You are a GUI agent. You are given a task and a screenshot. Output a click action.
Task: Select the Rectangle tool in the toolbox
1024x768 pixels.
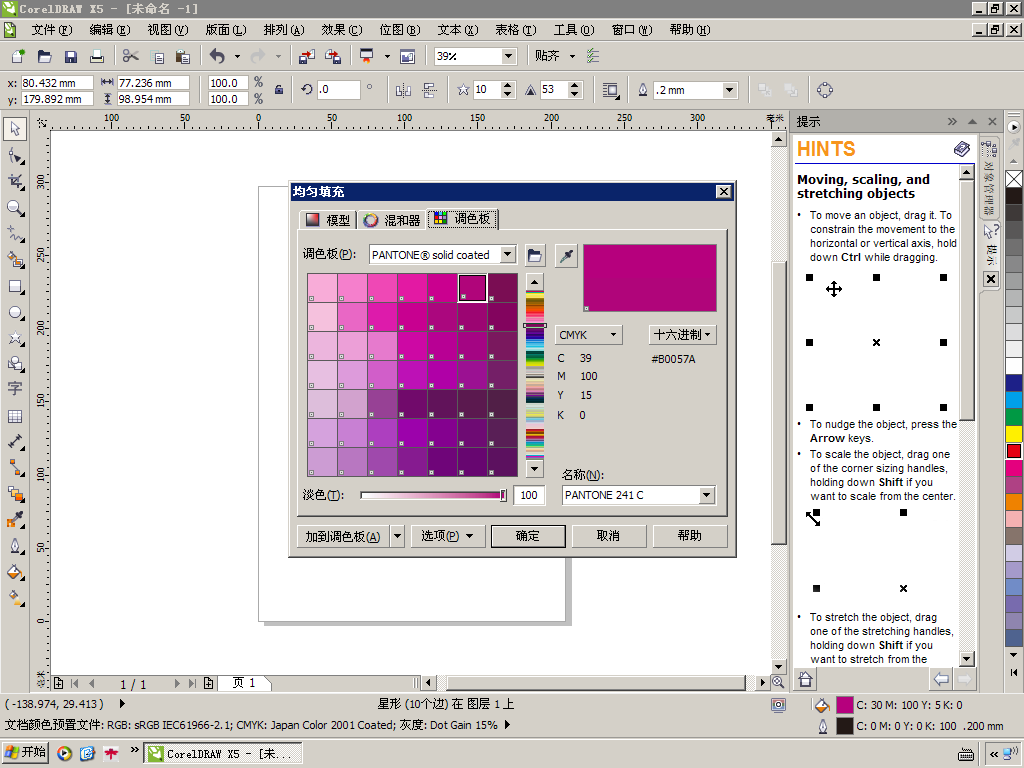point(15,286)
